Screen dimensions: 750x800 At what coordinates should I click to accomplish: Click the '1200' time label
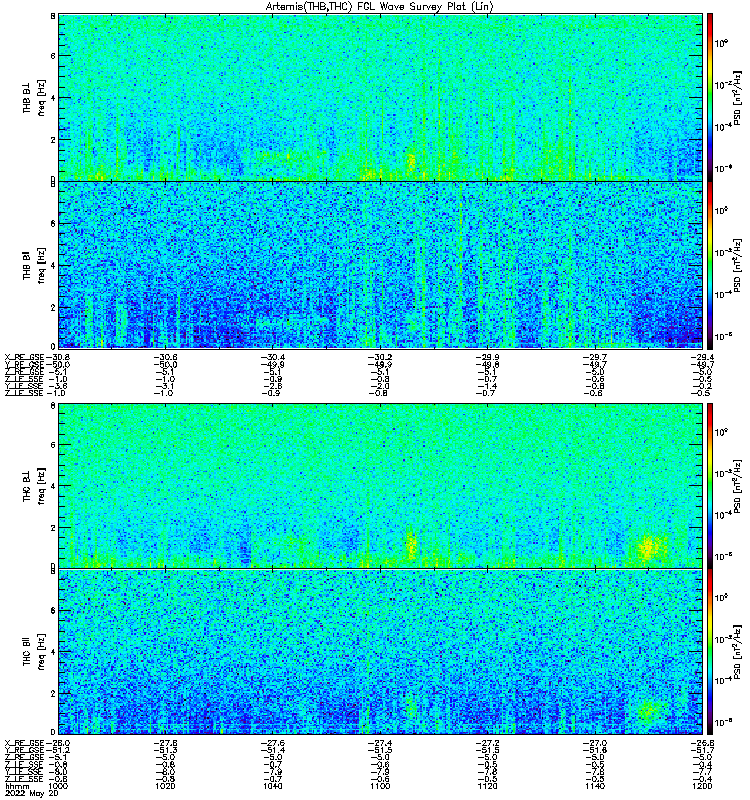pyautogui.click(x=702, y=786)
